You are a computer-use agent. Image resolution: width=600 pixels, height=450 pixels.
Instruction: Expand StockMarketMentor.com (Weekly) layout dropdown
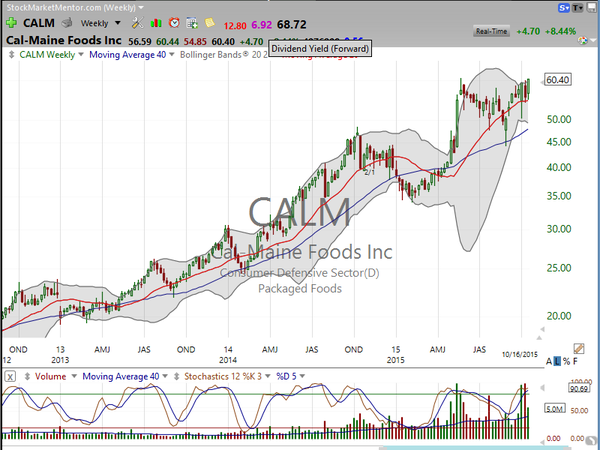pos(141,7)
